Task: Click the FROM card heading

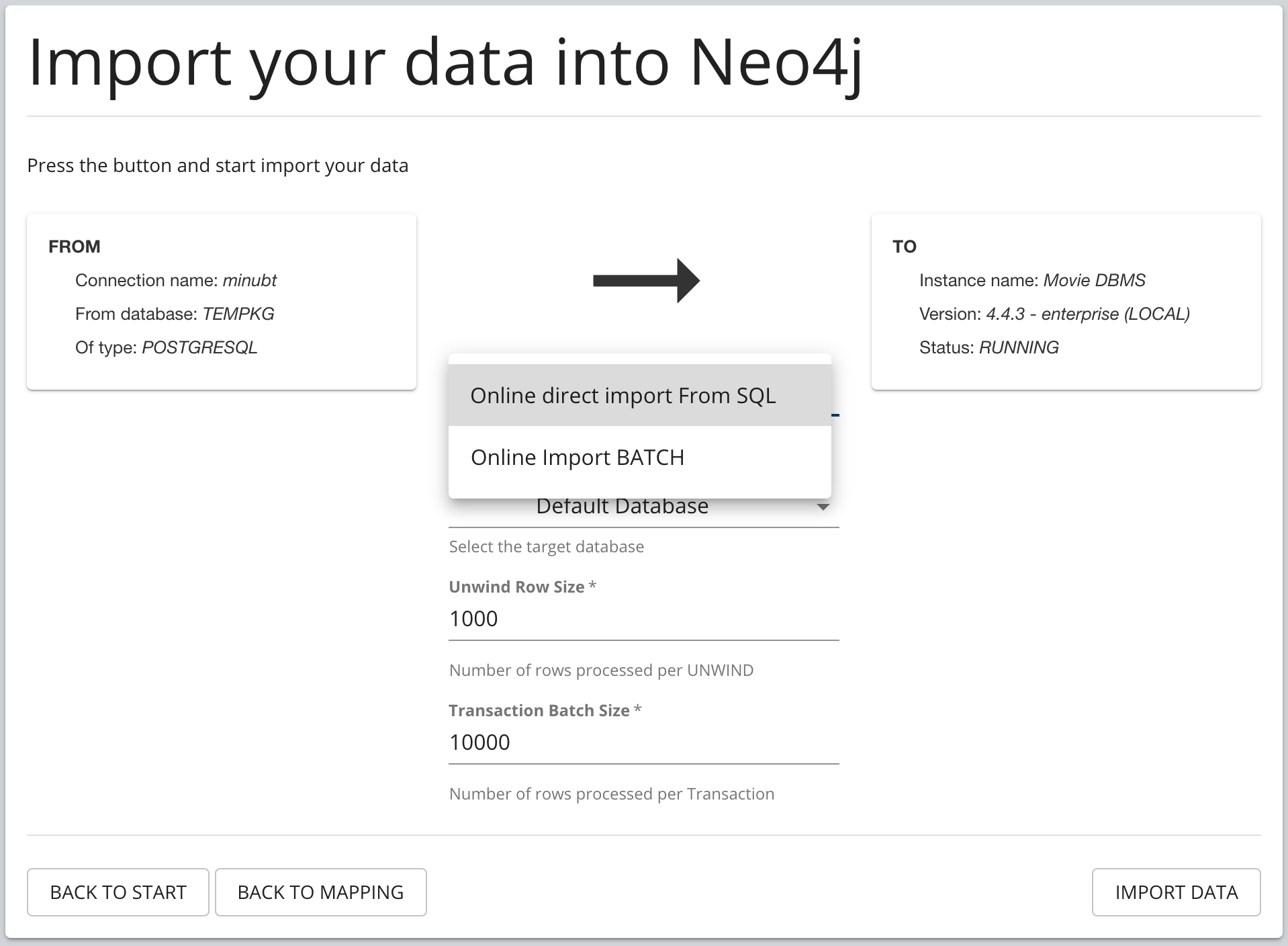Action: click(75, 247)
